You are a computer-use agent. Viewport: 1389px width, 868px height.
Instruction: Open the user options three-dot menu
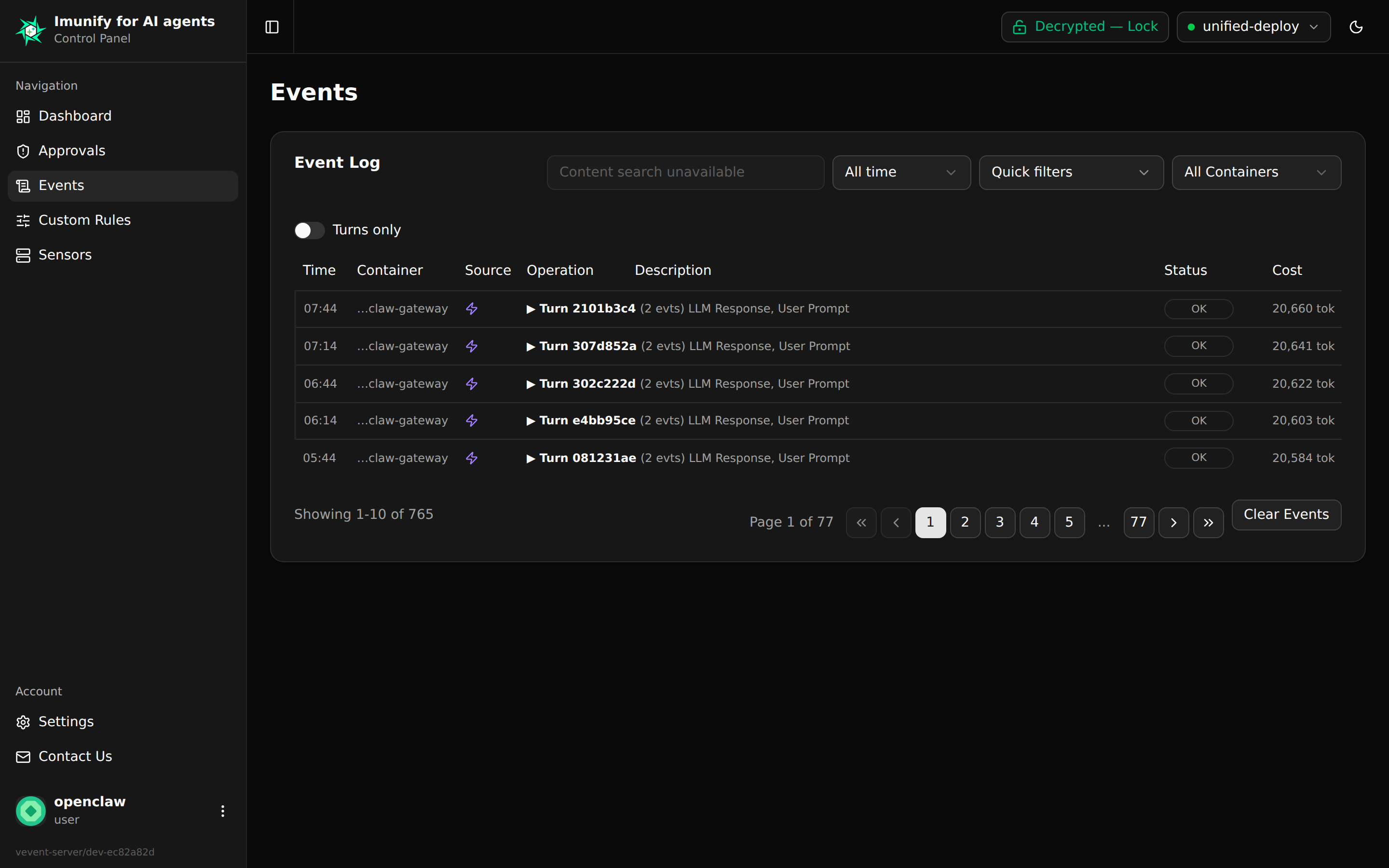(x=223, y=811)
